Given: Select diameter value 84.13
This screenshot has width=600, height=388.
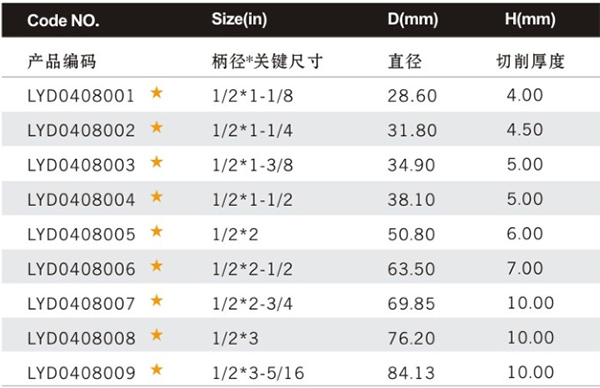Looking at the screenshot, I should tap(411, 373).
